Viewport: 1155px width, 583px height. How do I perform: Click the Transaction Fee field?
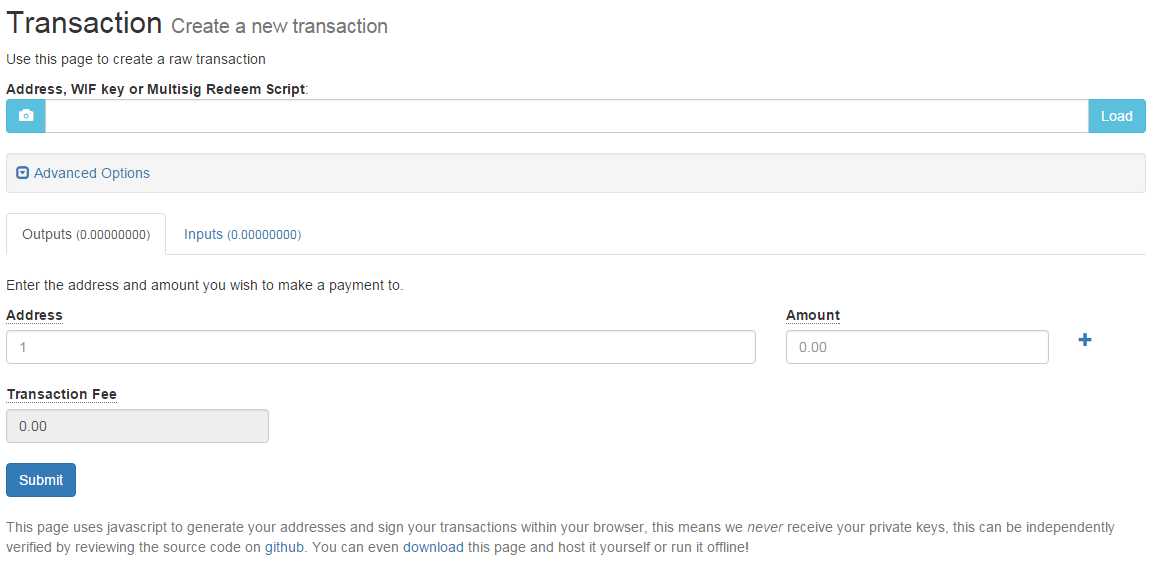[x=137, y=425]
